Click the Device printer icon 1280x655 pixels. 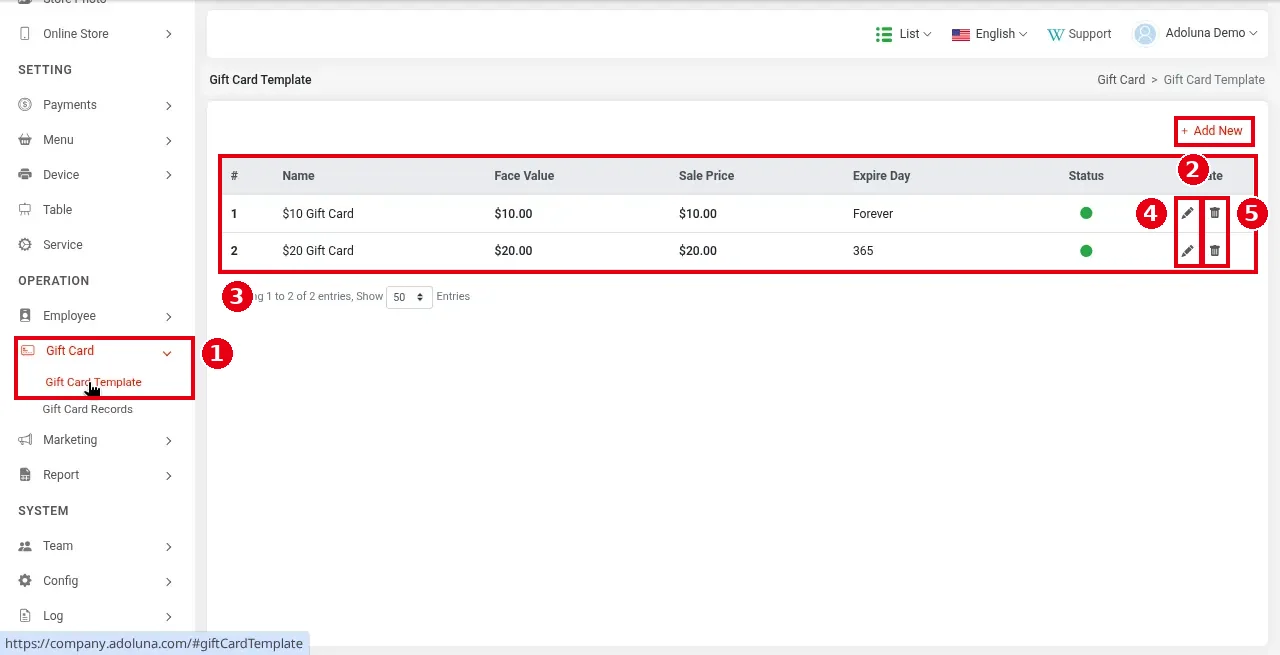25,175
